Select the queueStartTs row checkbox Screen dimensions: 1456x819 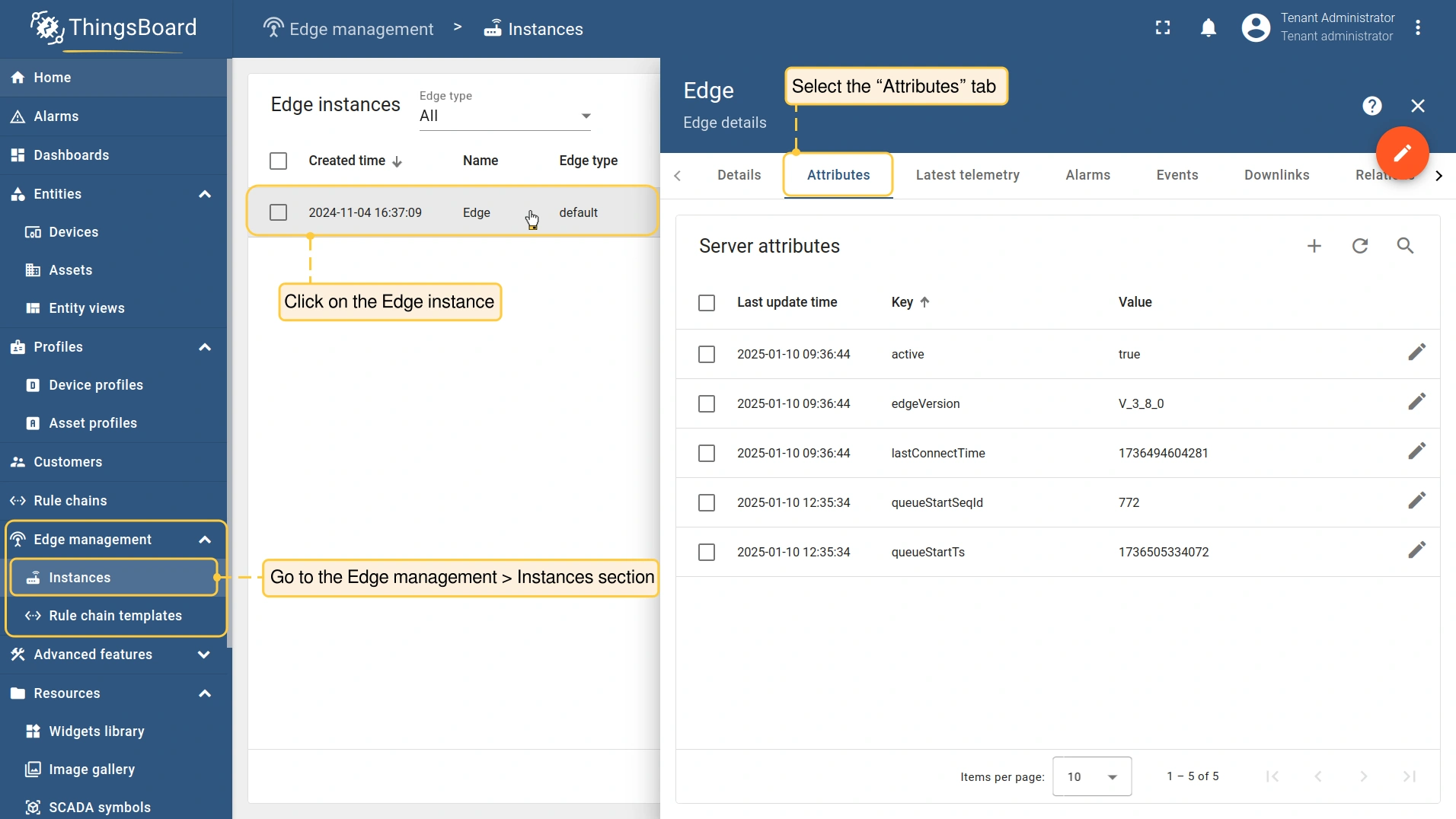tap(706, 553)
